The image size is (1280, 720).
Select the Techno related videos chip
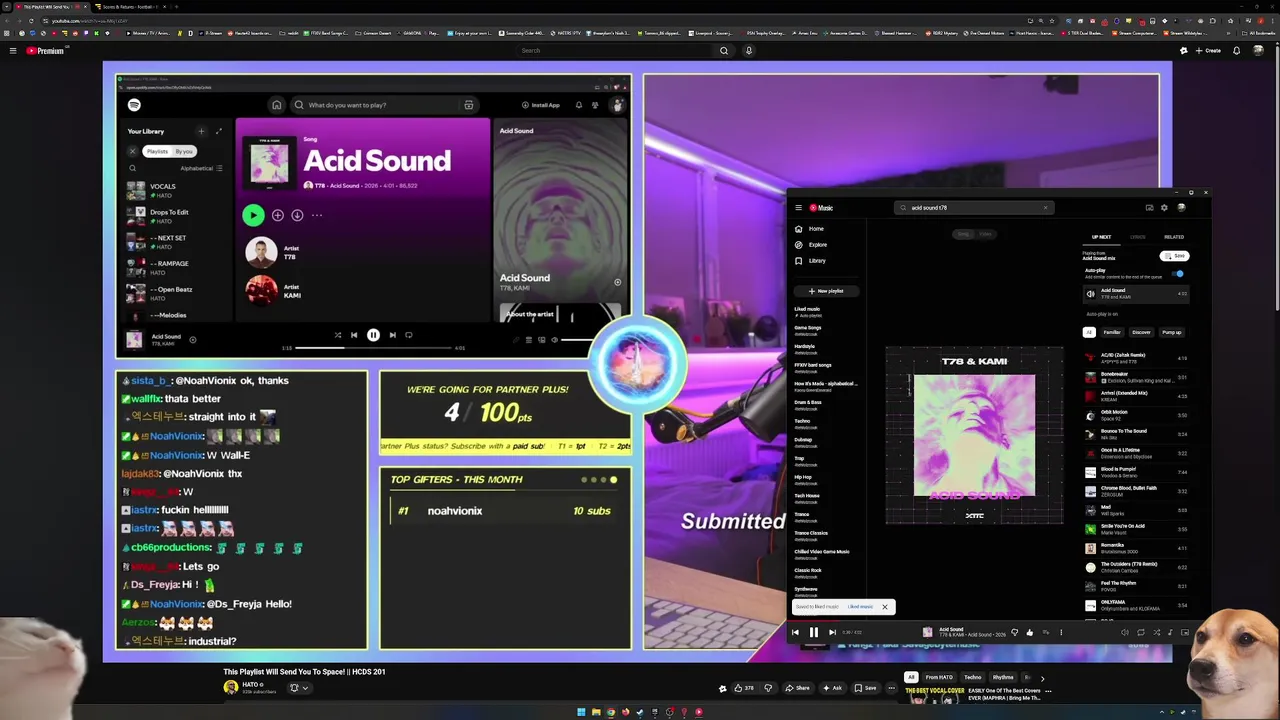973,678
